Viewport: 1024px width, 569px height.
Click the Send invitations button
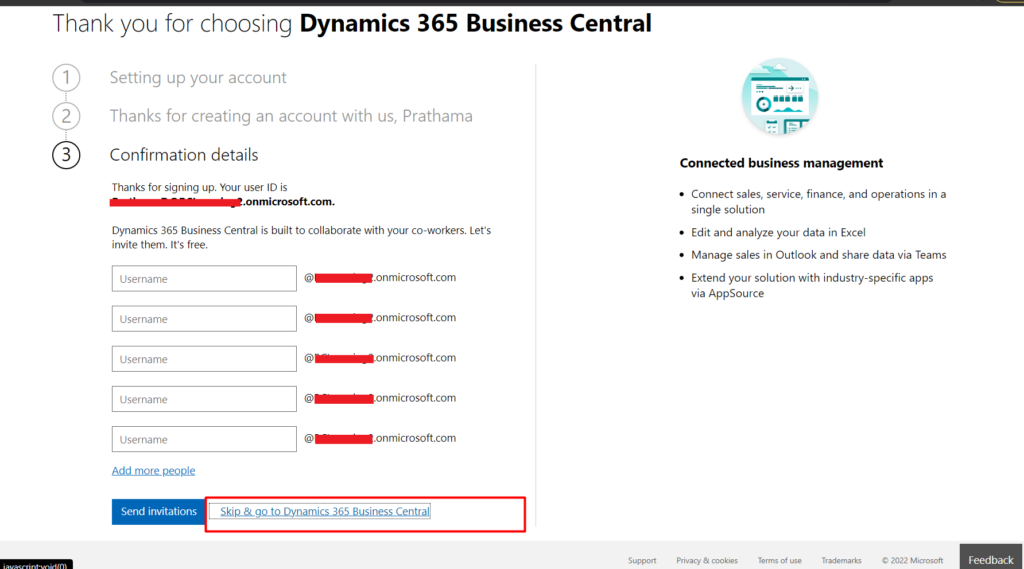click(158, 512)
